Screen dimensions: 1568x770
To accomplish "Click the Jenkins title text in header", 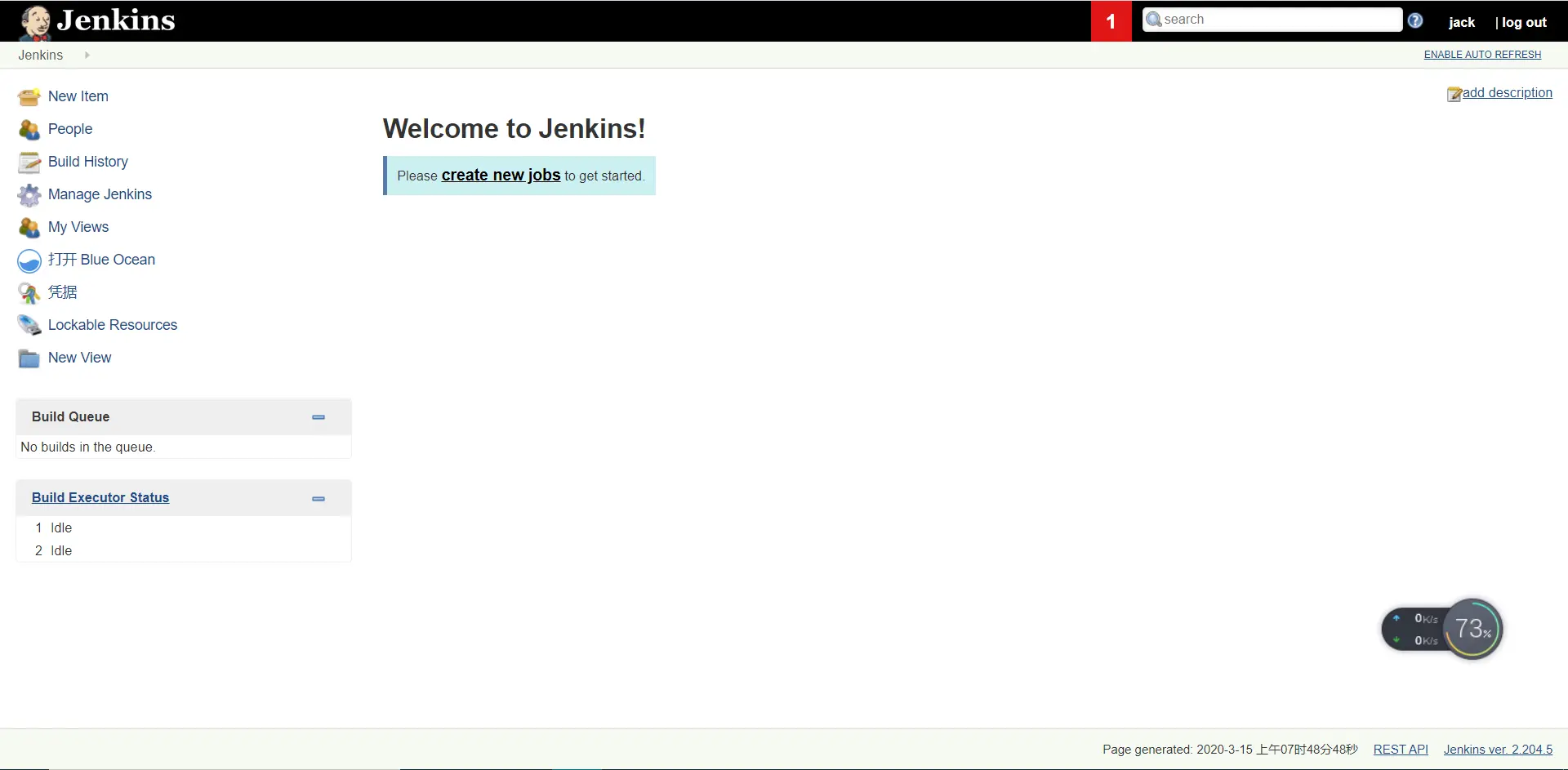I will pos(116,20).
